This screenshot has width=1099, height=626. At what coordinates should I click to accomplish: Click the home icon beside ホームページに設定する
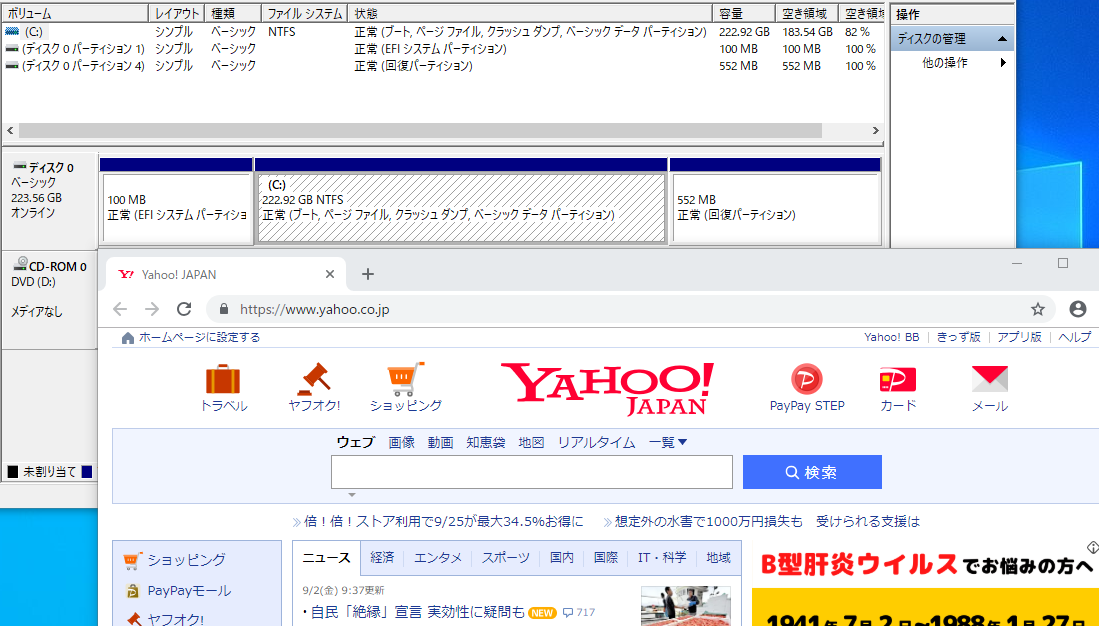pos(128,338)
